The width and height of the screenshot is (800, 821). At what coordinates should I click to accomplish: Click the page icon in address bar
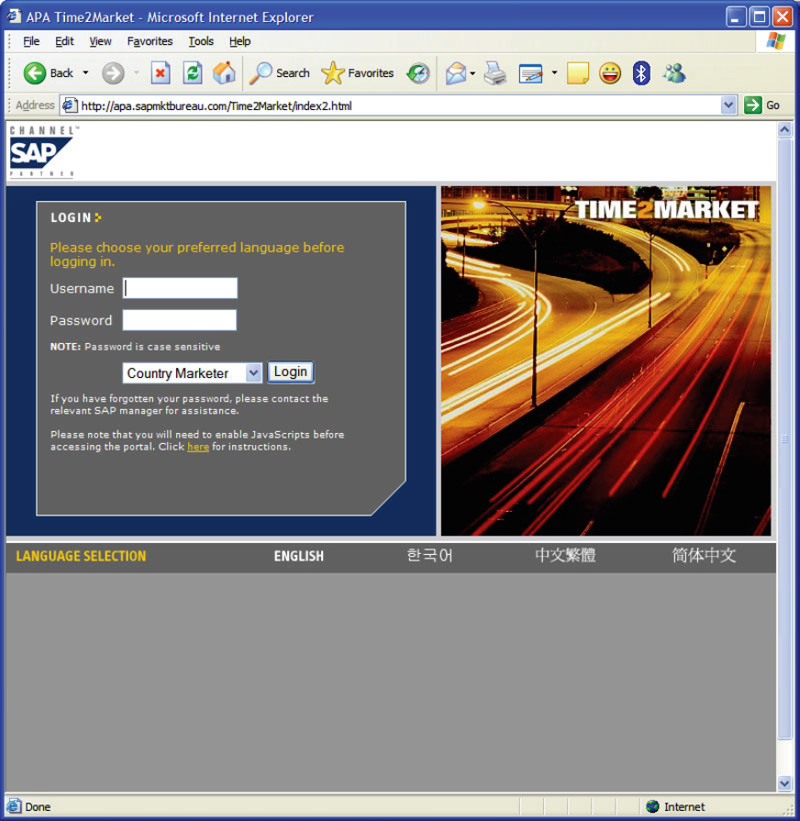click(70, 106)
